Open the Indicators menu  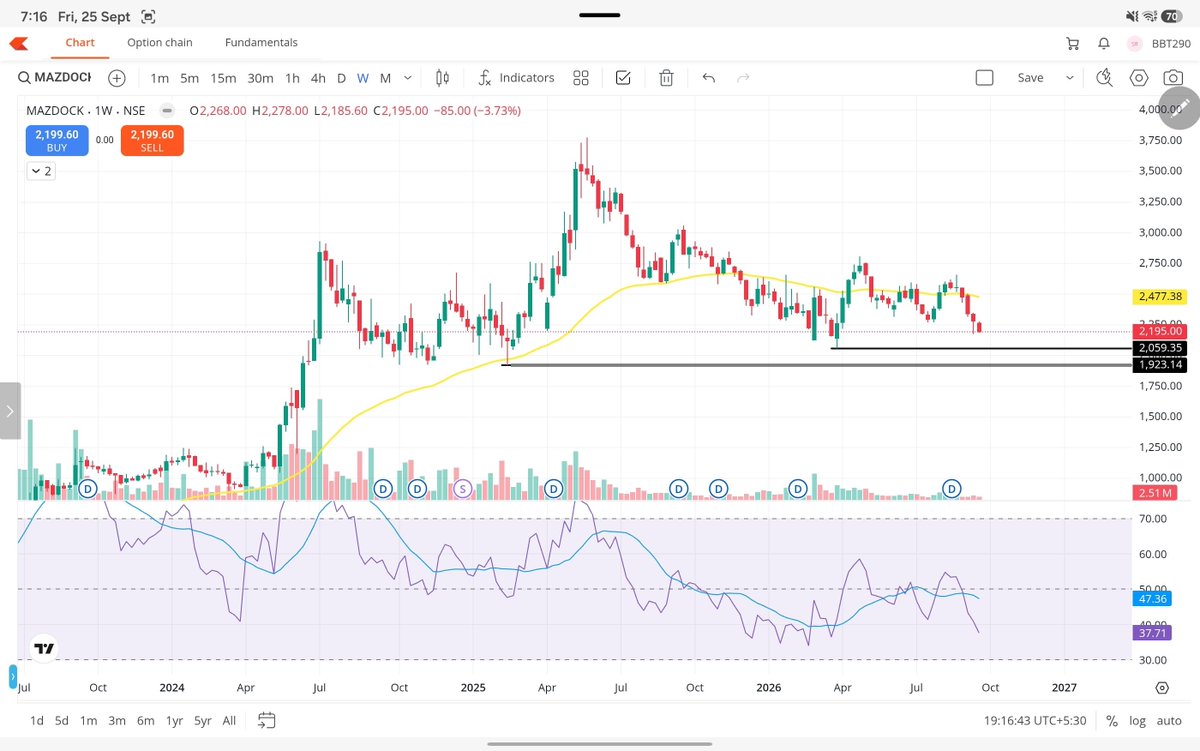click(516, 78)
